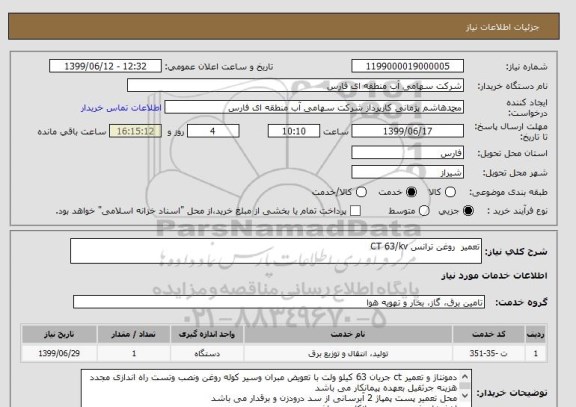Select the کالا/خدمت radio option

coord(361,192)
